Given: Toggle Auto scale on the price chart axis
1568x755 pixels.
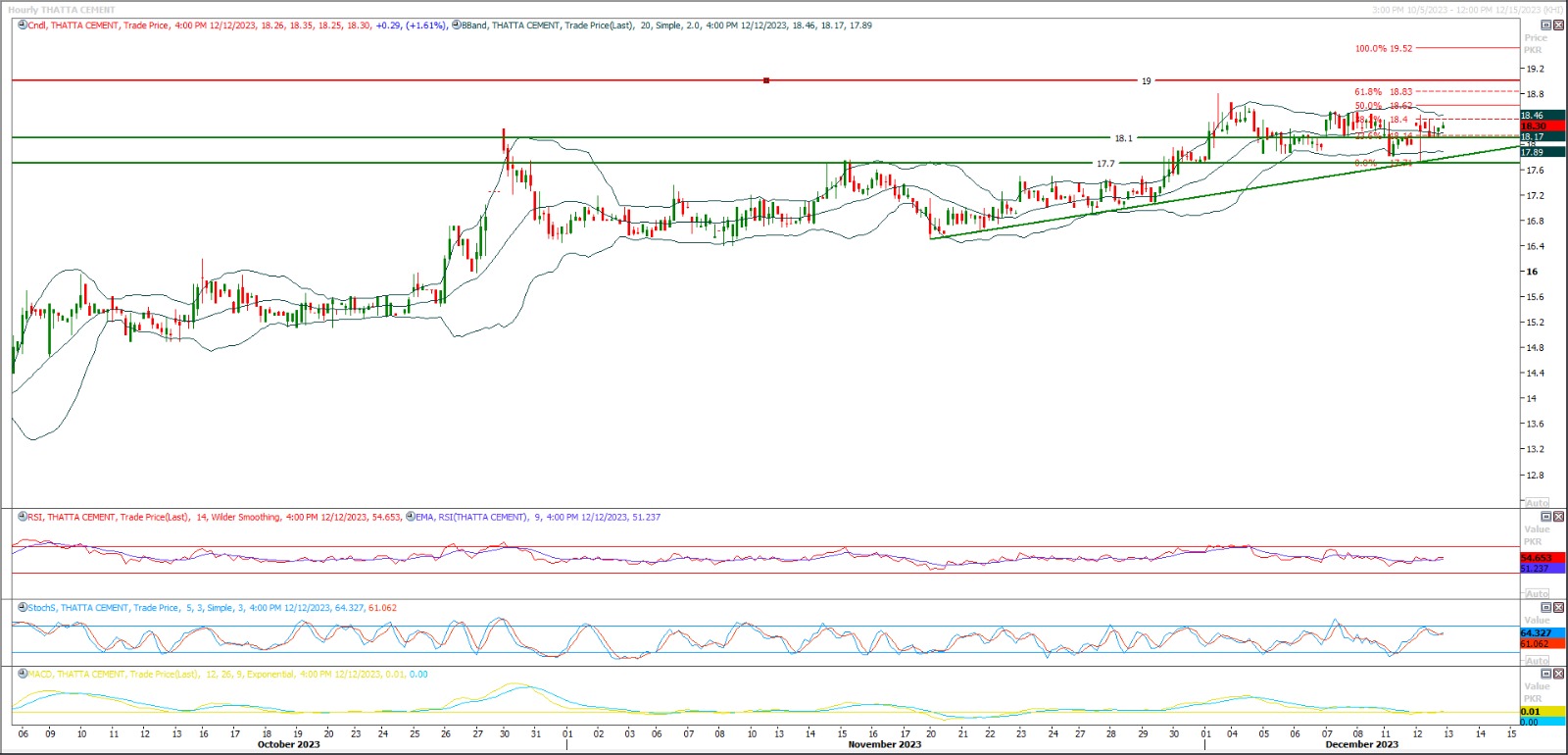Looking at the screenshot, I should click(1538, 503).
